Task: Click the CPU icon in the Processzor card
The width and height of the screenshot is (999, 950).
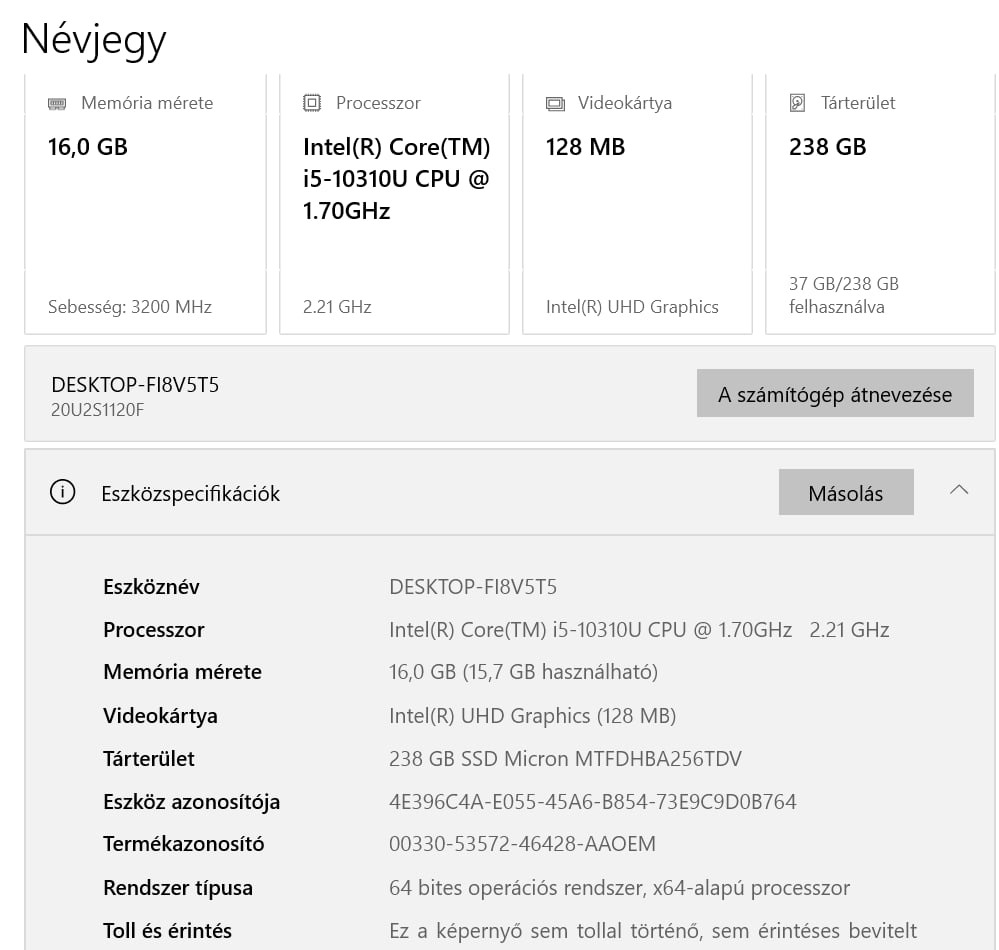Action: 312,103
